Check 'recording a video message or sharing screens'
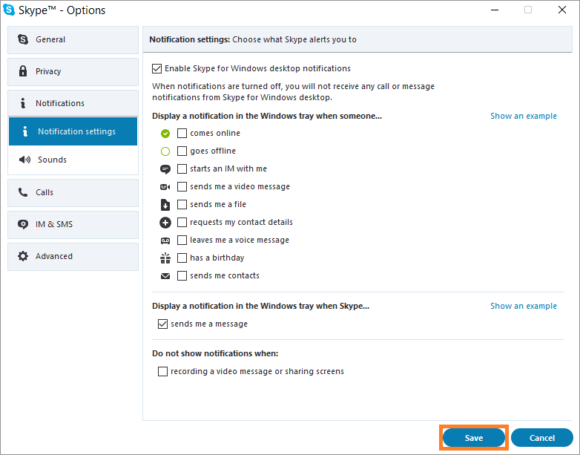Viewport: 580px width, 455px height. tap(163, 371)
